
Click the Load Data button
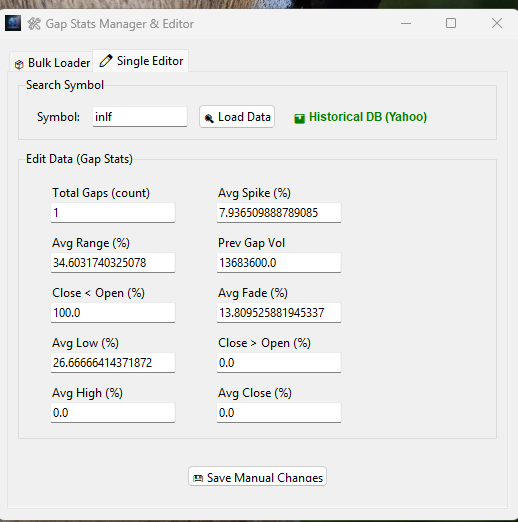coord(237,117)
